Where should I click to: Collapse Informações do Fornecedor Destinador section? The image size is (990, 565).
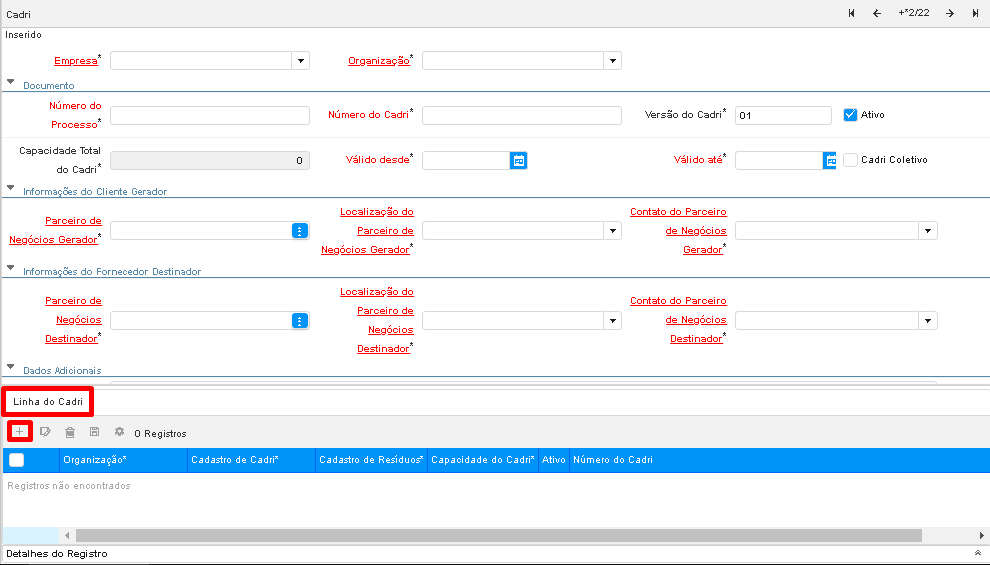(11, 268)
